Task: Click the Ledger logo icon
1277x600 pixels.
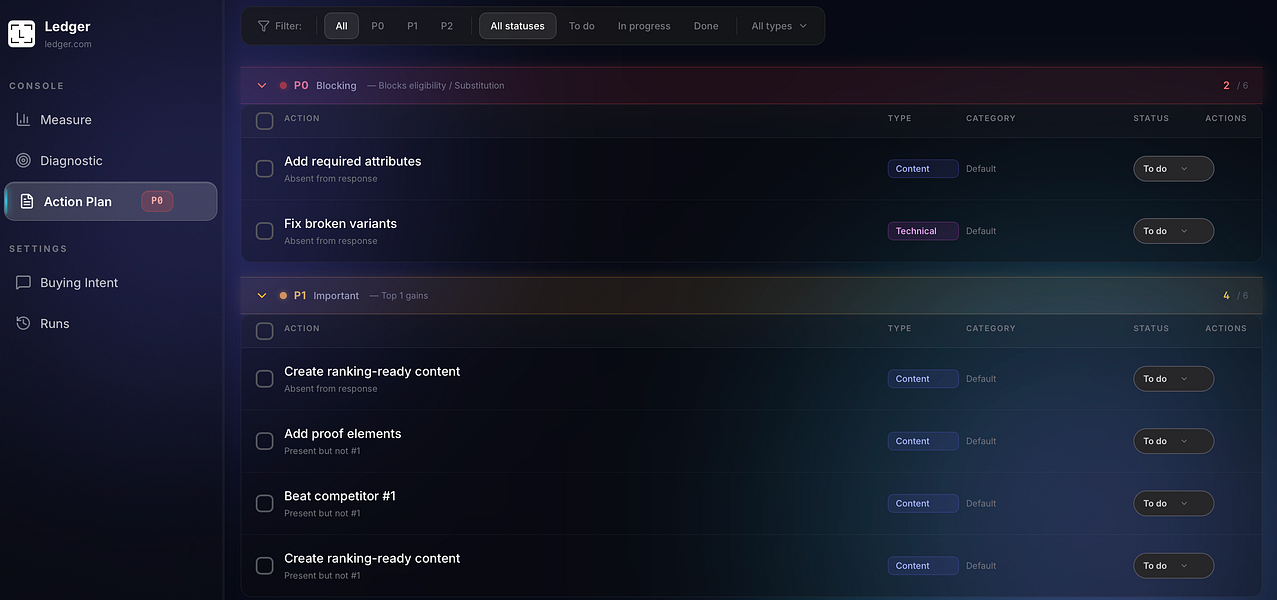Action: 21,34
